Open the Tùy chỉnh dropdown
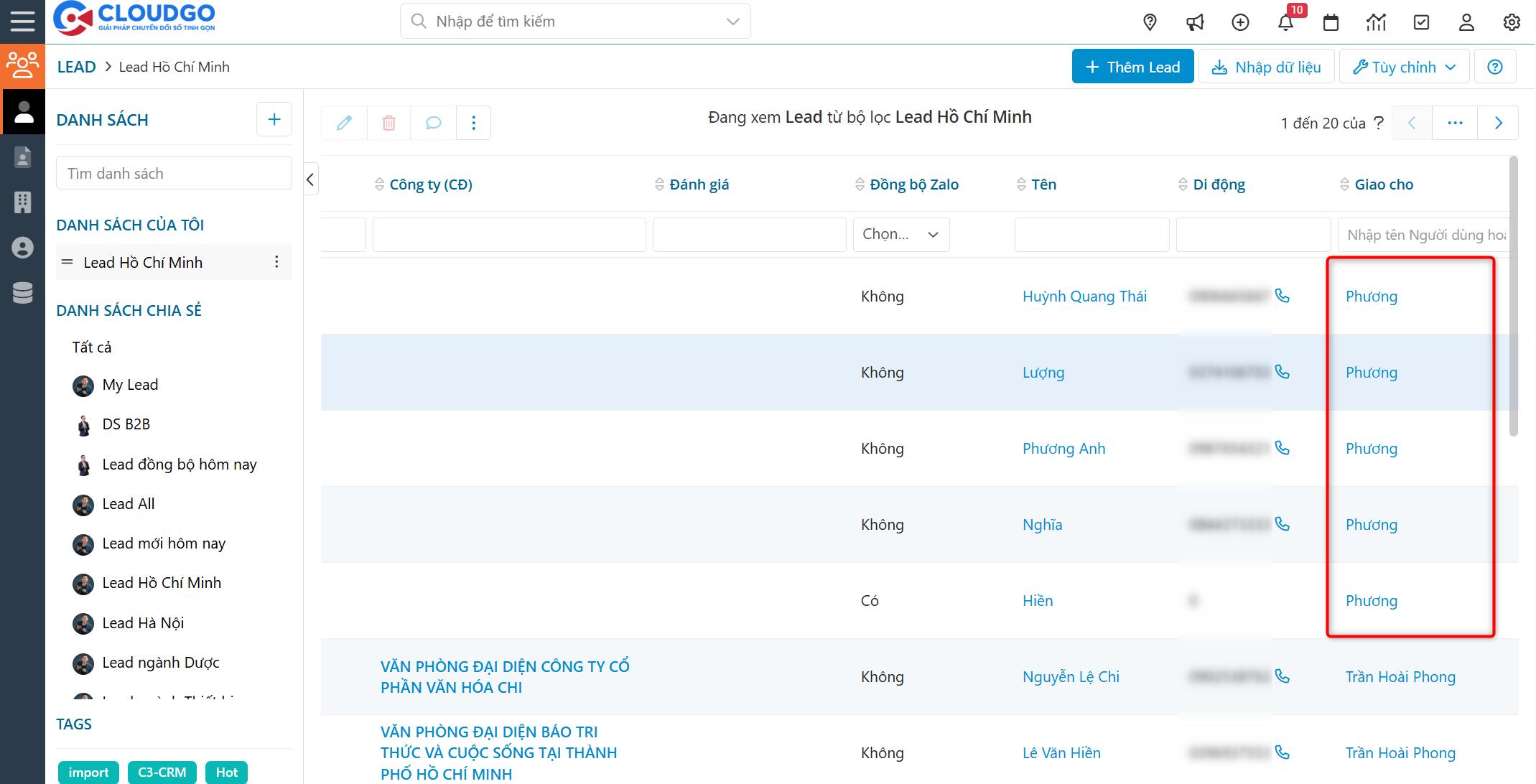 (1404, 67)
